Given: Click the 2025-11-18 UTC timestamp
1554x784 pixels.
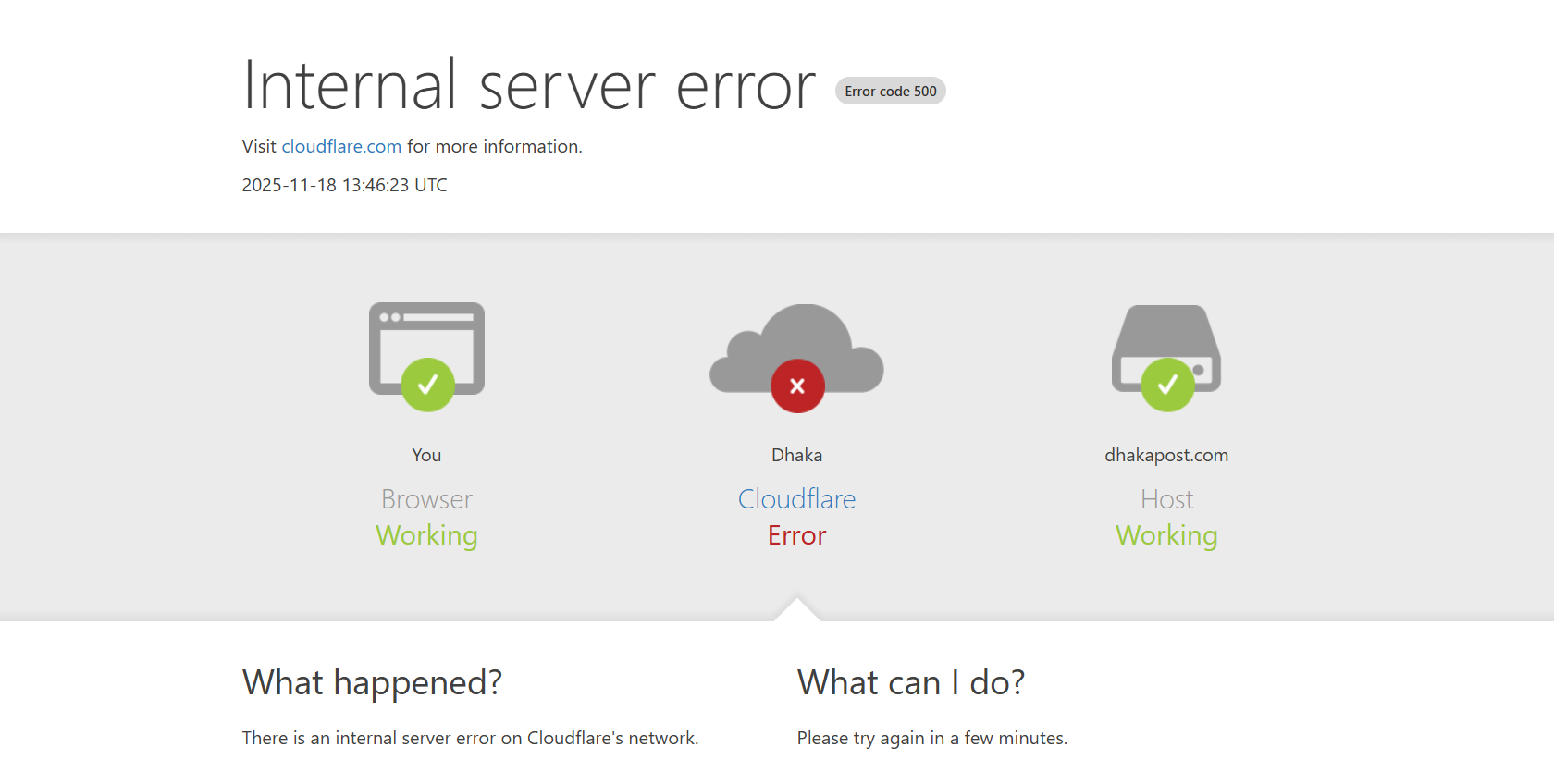Looking at the screenshot, I should (344, 185).
